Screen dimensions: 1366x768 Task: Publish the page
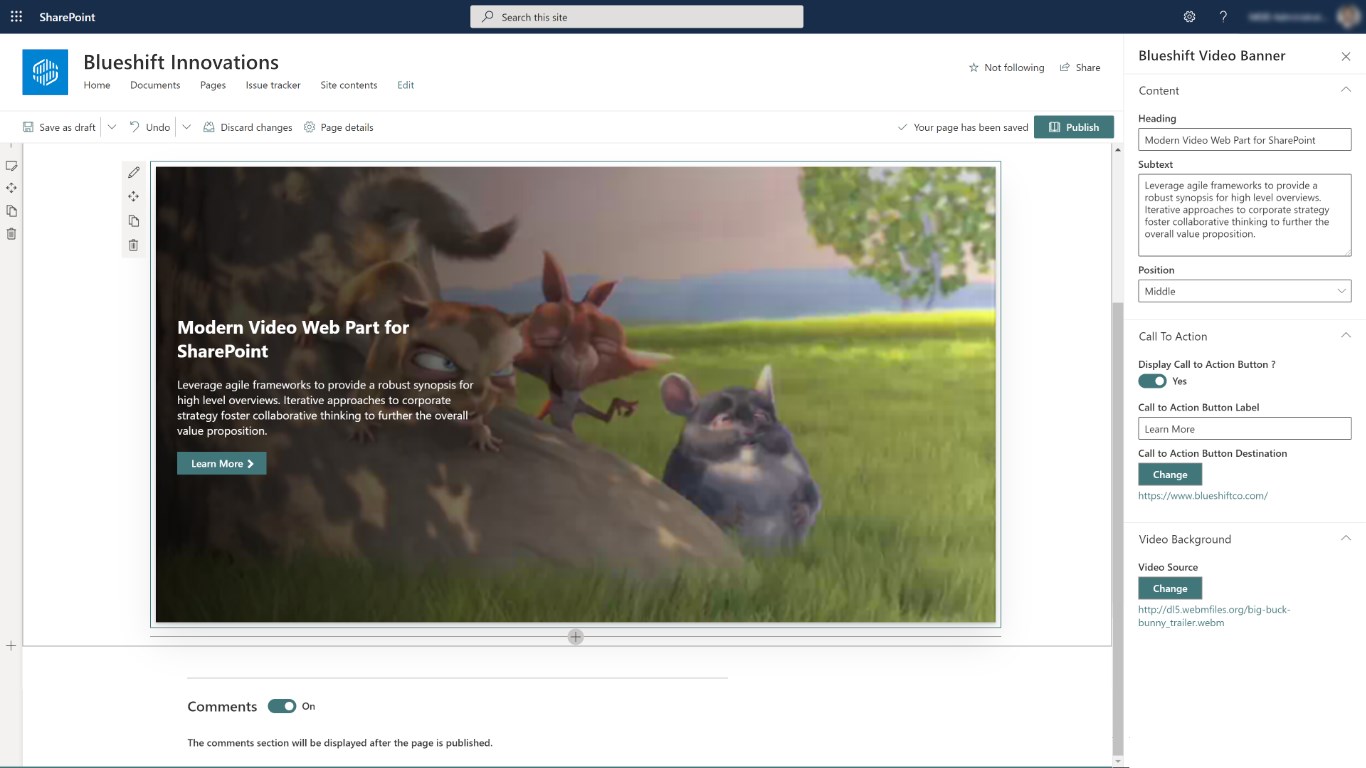(x=1074, y=127)
